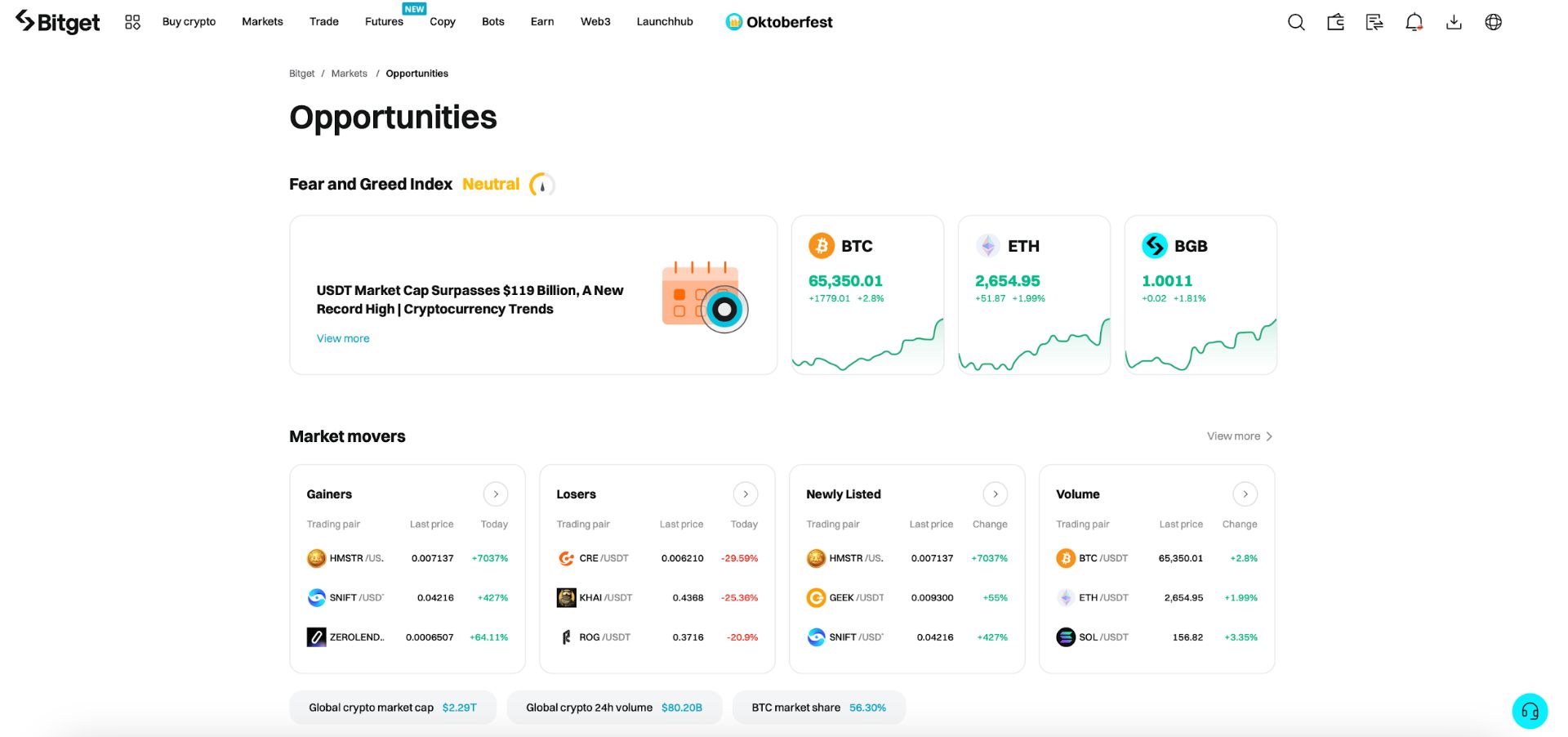Click CRE coin icon in Losers
1568x737 pixels.
pyautogui.click(x=566, y=558)
